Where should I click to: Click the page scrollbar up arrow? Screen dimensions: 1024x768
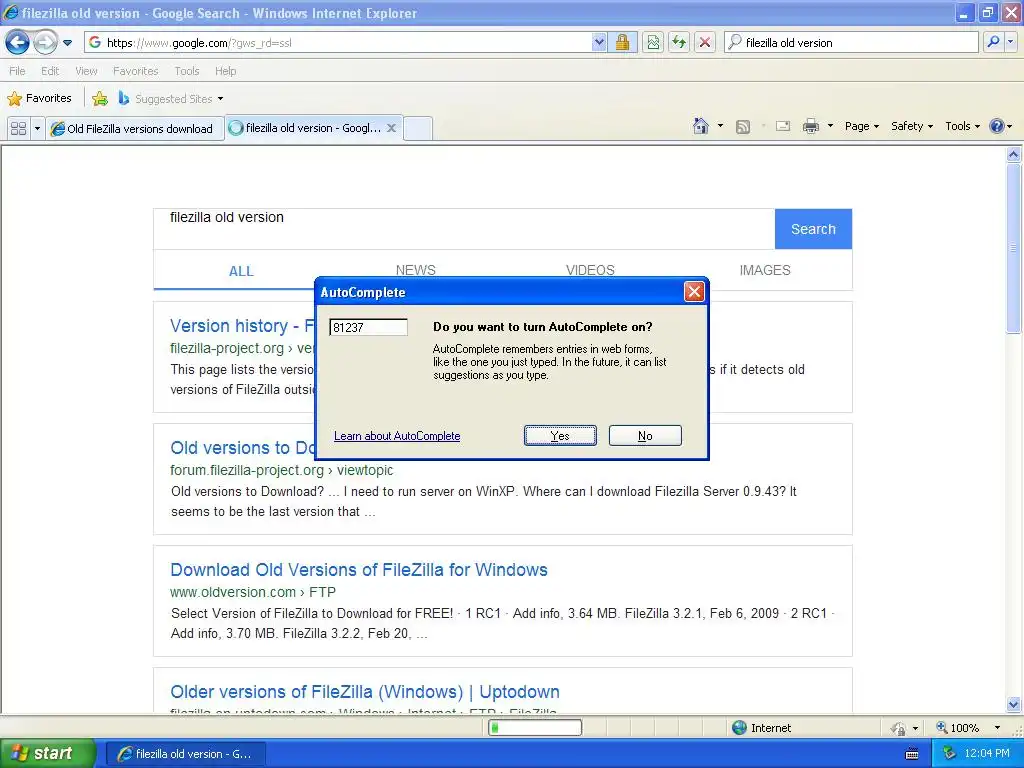[x=1014, y=154]
